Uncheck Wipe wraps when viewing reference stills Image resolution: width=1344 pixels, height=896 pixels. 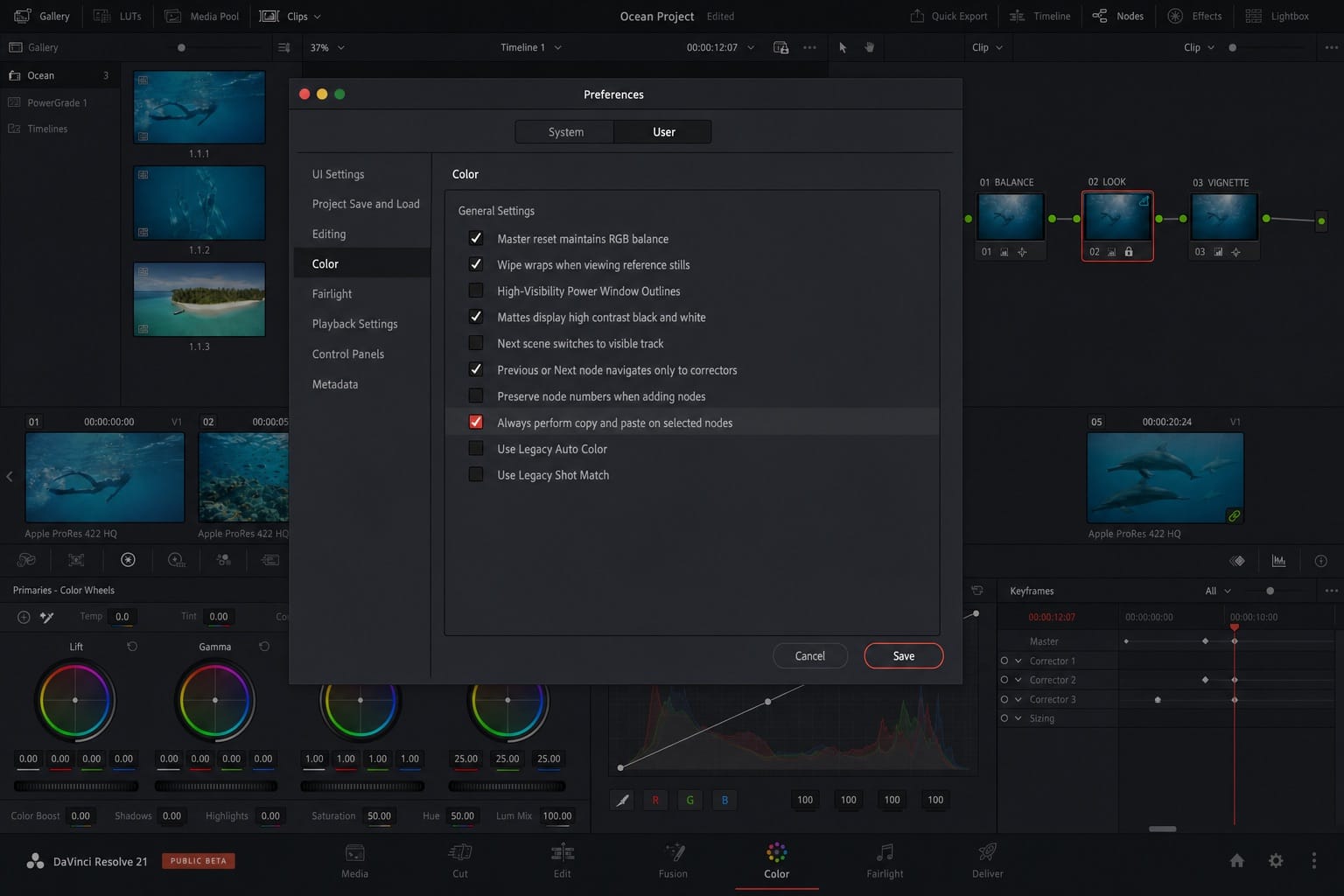(476, 264)
